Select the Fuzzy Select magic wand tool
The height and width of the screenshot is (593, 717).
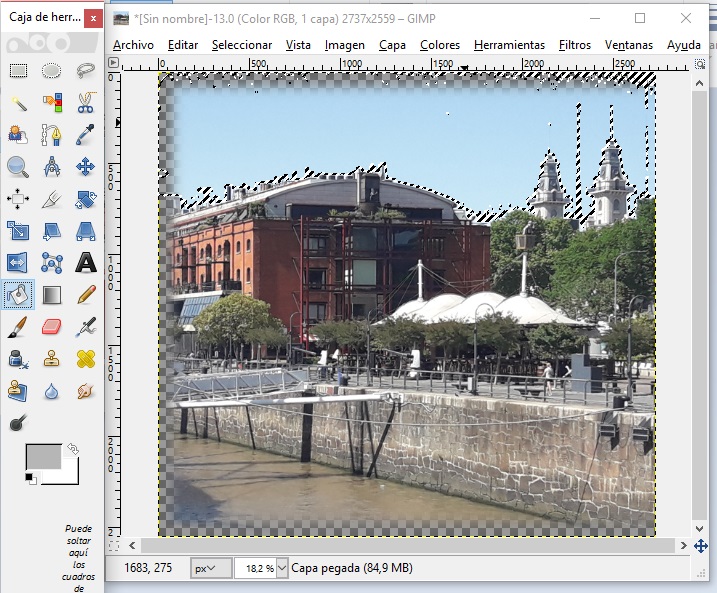(x=18, y=103)
